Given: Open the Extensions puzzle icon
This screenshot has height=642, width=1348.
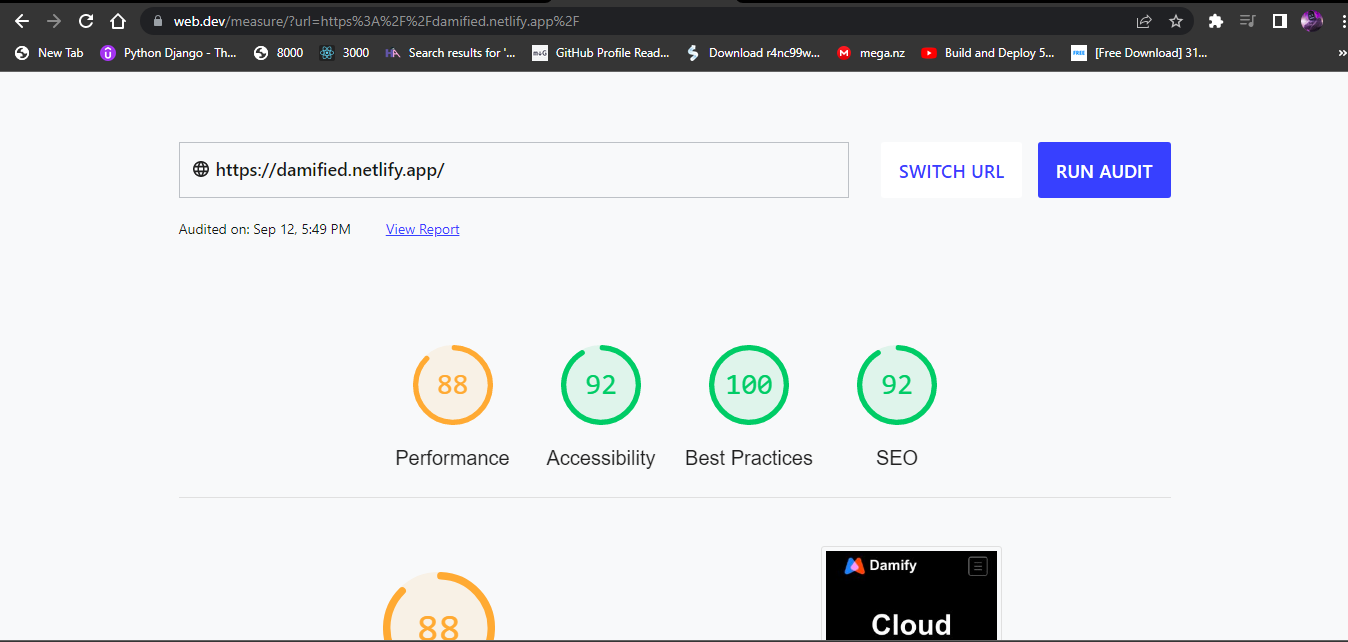Looking at the screenshot, I should coord(1216,21).
